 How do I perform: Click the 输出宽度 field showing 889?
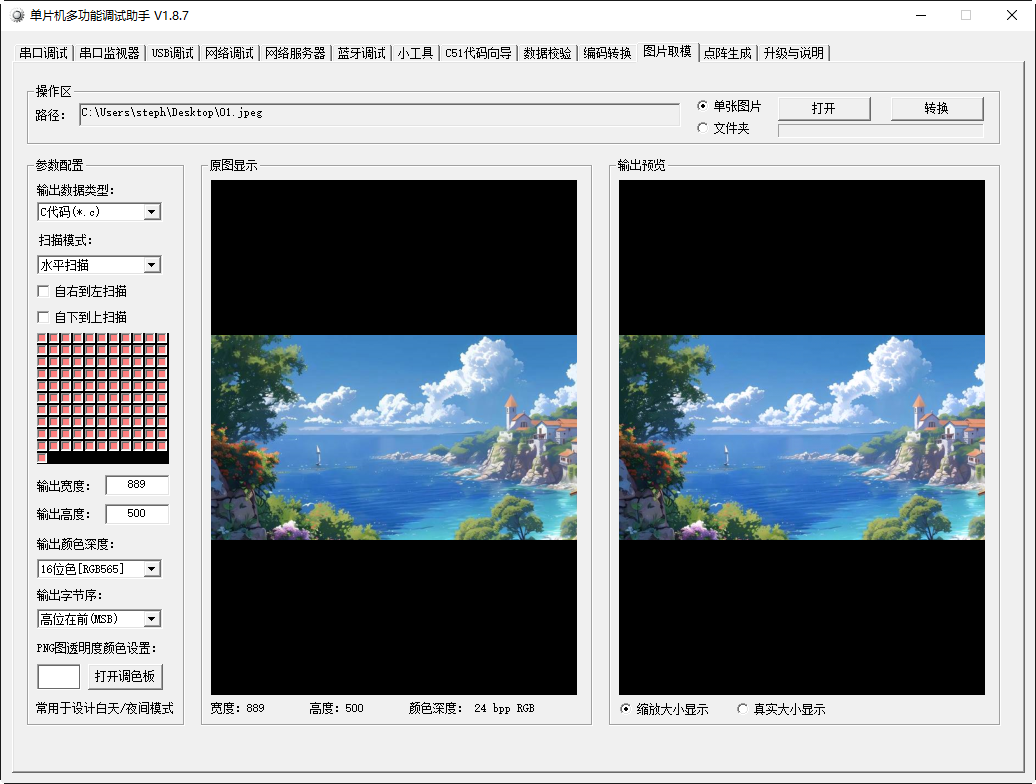pyautogui.click(x=137, y=485)
